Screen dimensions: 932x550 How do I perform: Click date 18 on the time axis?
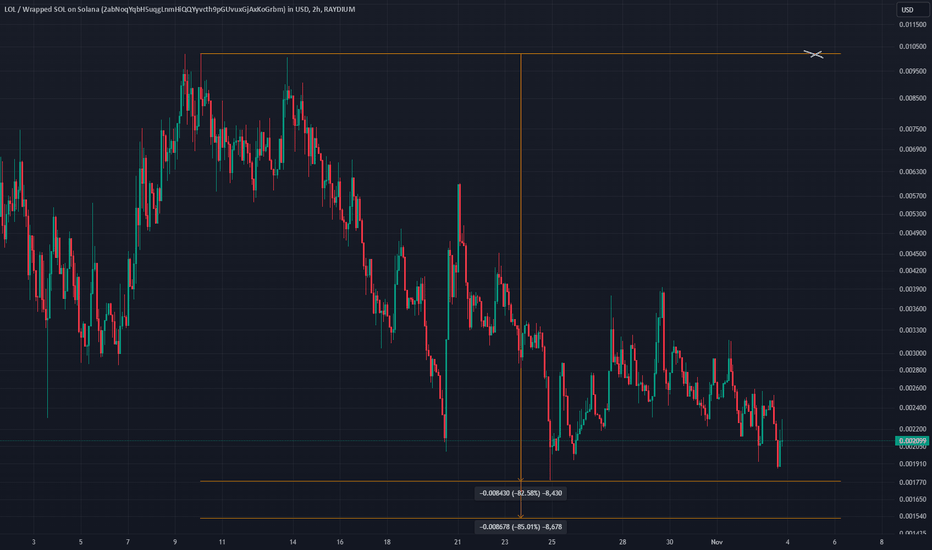pyautogui.click(x=387, y=542)
